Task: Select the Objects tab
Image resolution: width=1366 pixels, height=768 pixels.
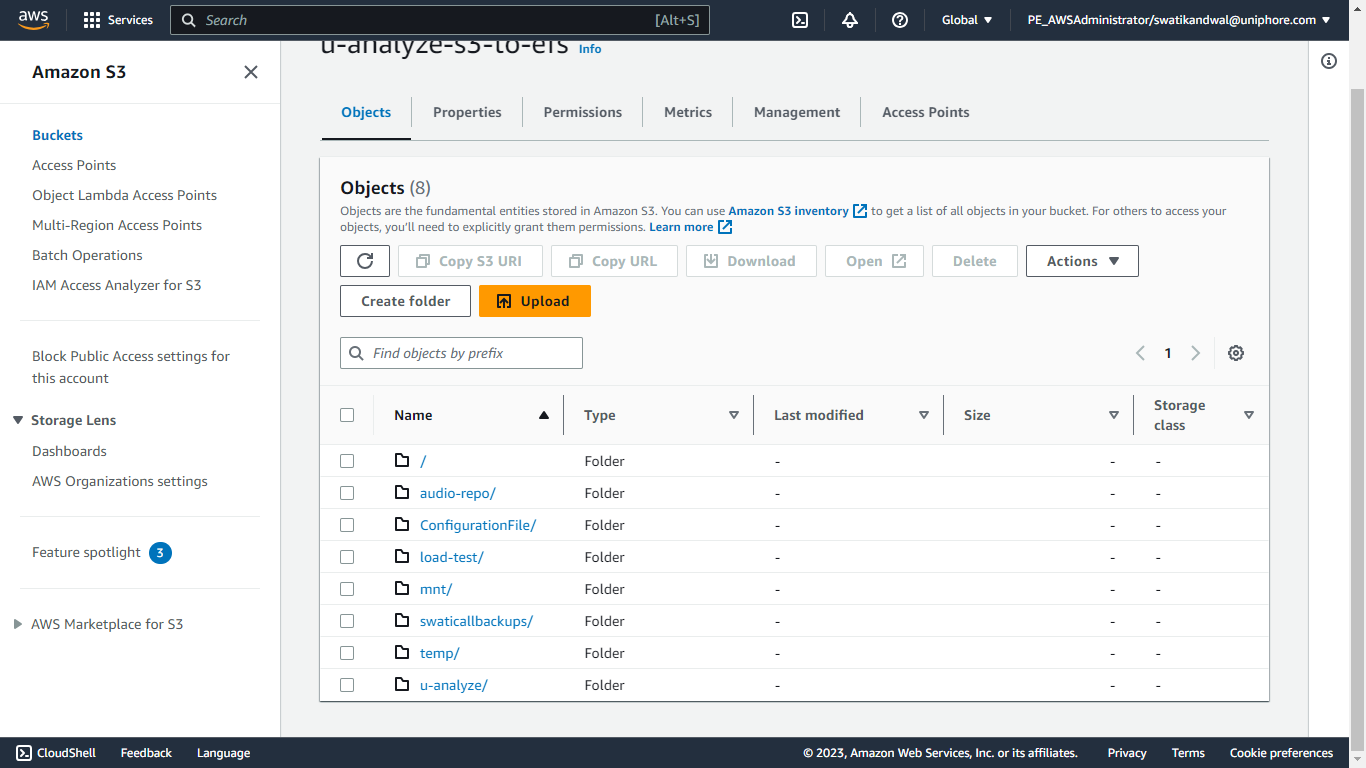Action: tap(366, 112)
